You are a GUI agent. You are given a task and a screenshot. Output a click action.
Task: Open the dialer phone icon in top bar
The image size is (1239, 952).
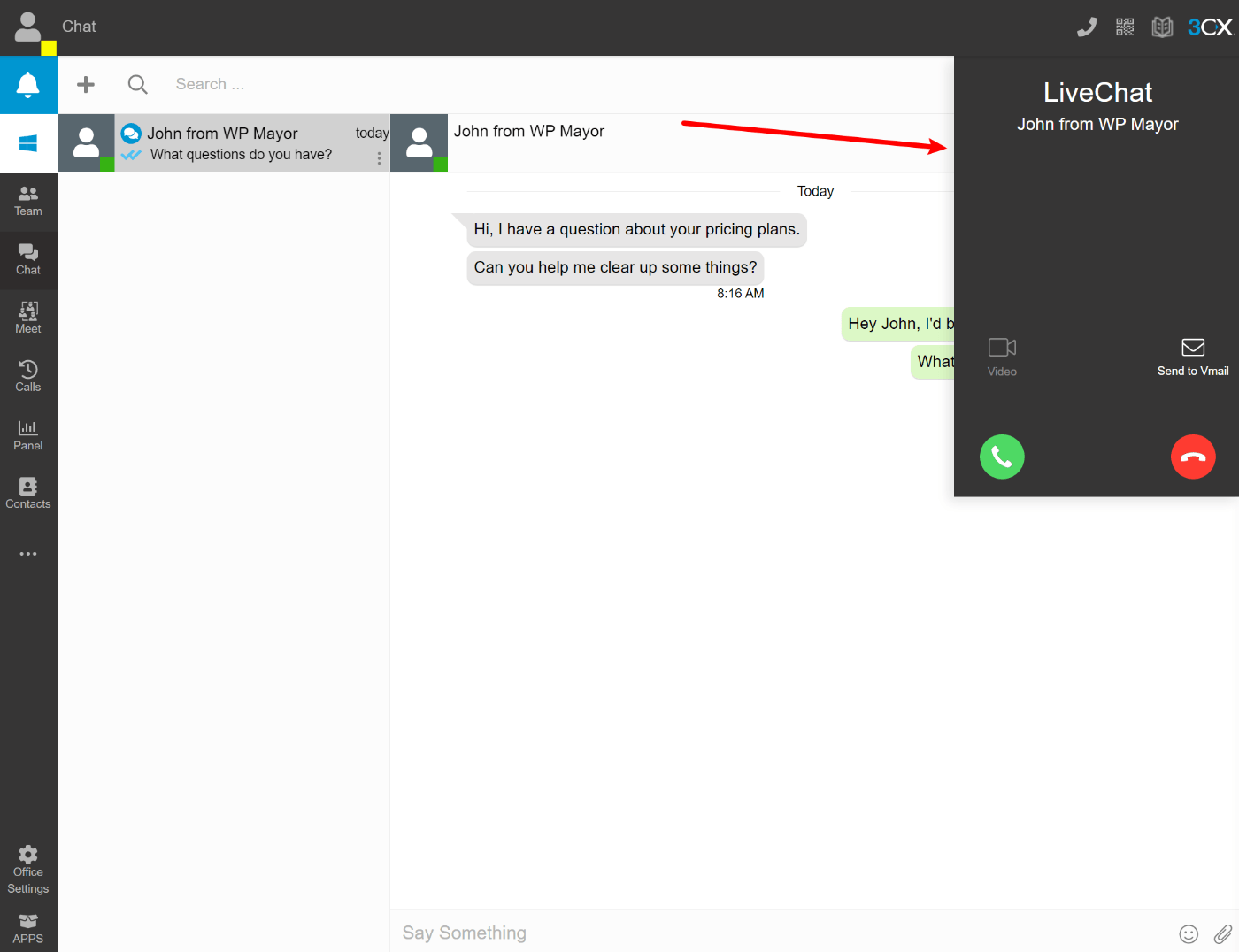(1087, 27)
